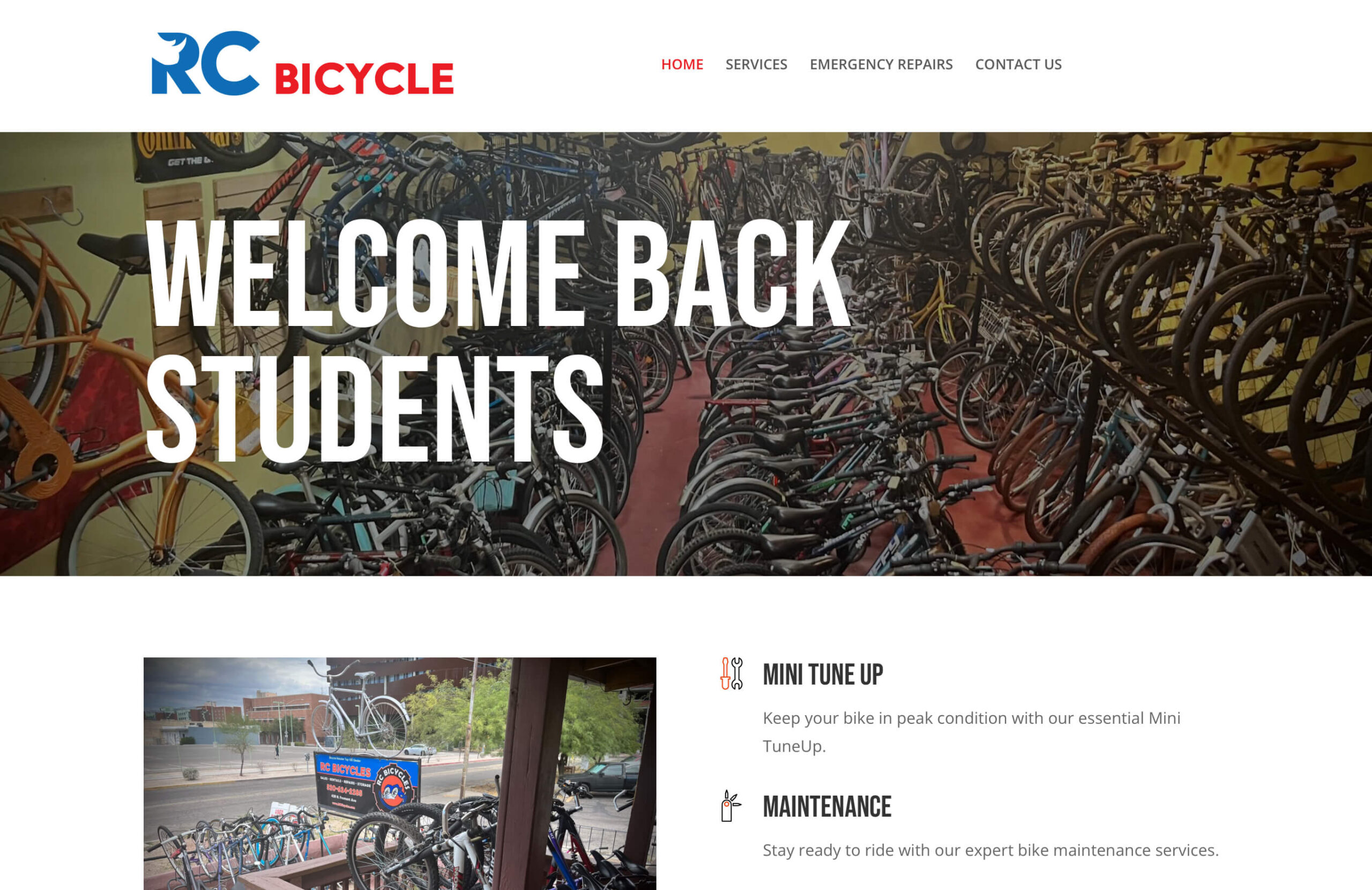1372x890 pixels.
Task: Click the Maintenance spray can icon
Action: [x=731, y=806]
